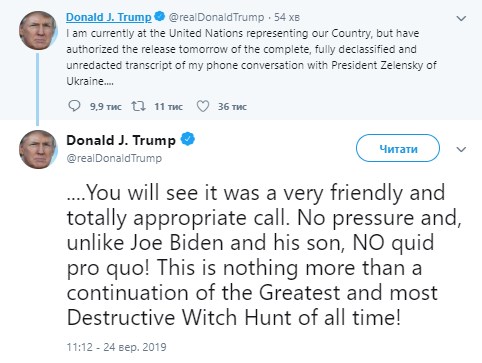The image size is (482, 363).
Task: Retweet the first tweet using the arrows icon
Action: coord(138,106)
